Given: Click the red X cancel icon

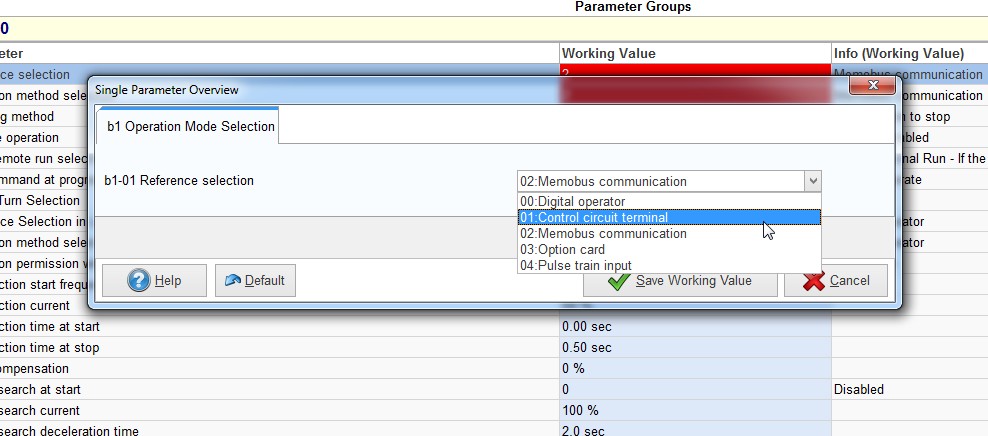Looking at the screenshot, I should (814, 281).
